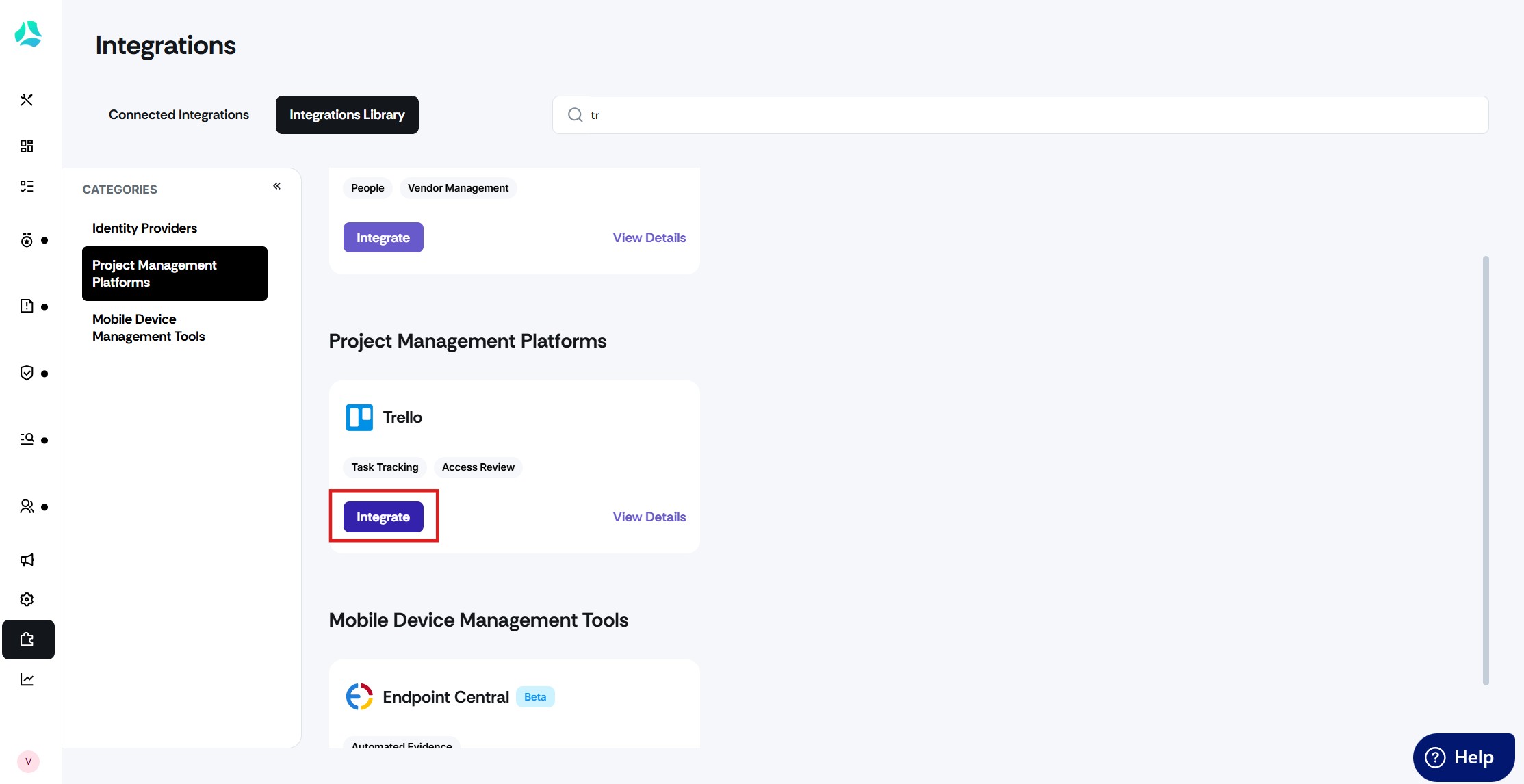
Task: Open the dashboard grid icon in sidebar
Action: point(27,146)
